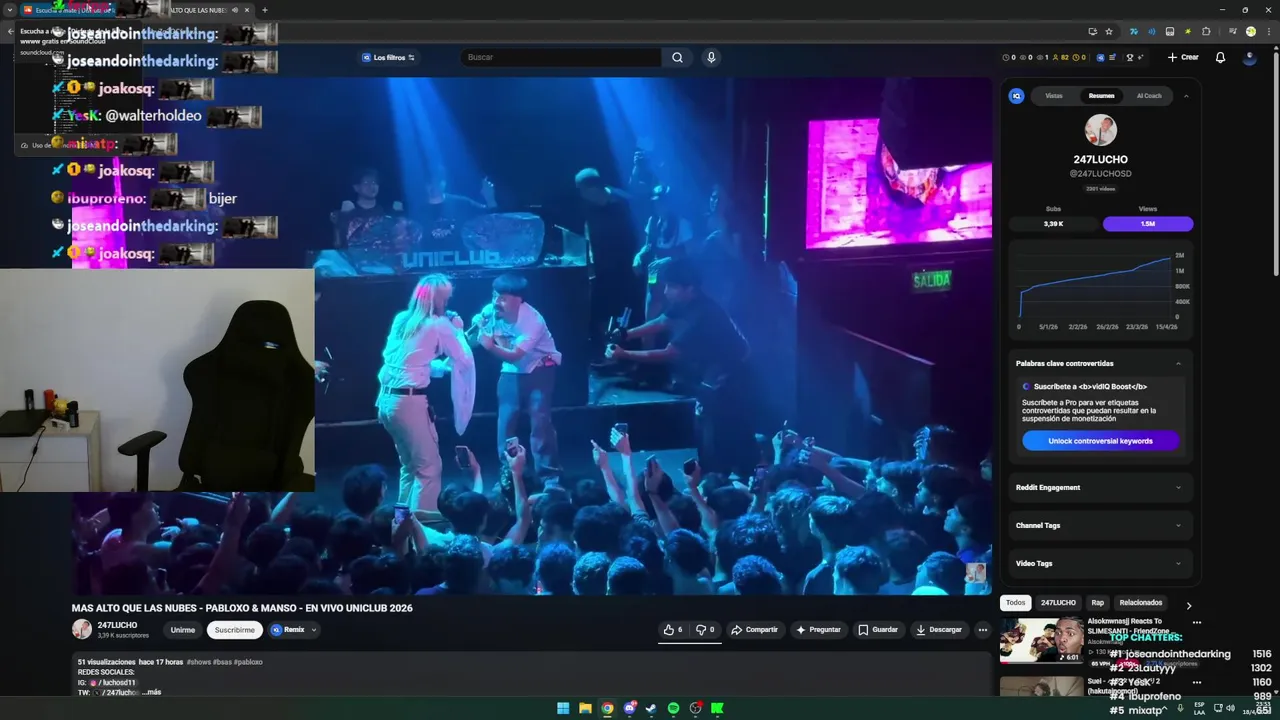1280x720 pixels.
Task: Click the Unirme membership button
Action: (x=183, y=630)
